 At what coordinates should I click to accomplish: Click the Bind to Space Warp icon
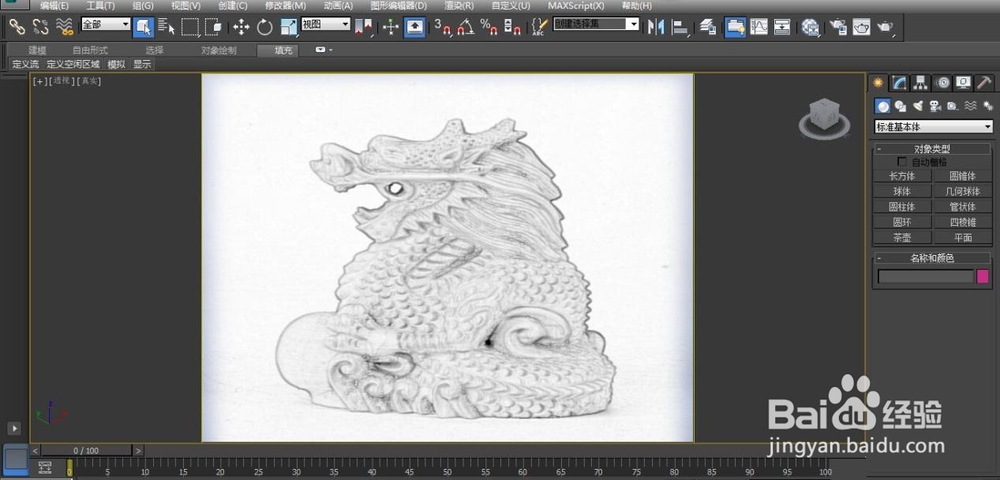tap(64, 27)
